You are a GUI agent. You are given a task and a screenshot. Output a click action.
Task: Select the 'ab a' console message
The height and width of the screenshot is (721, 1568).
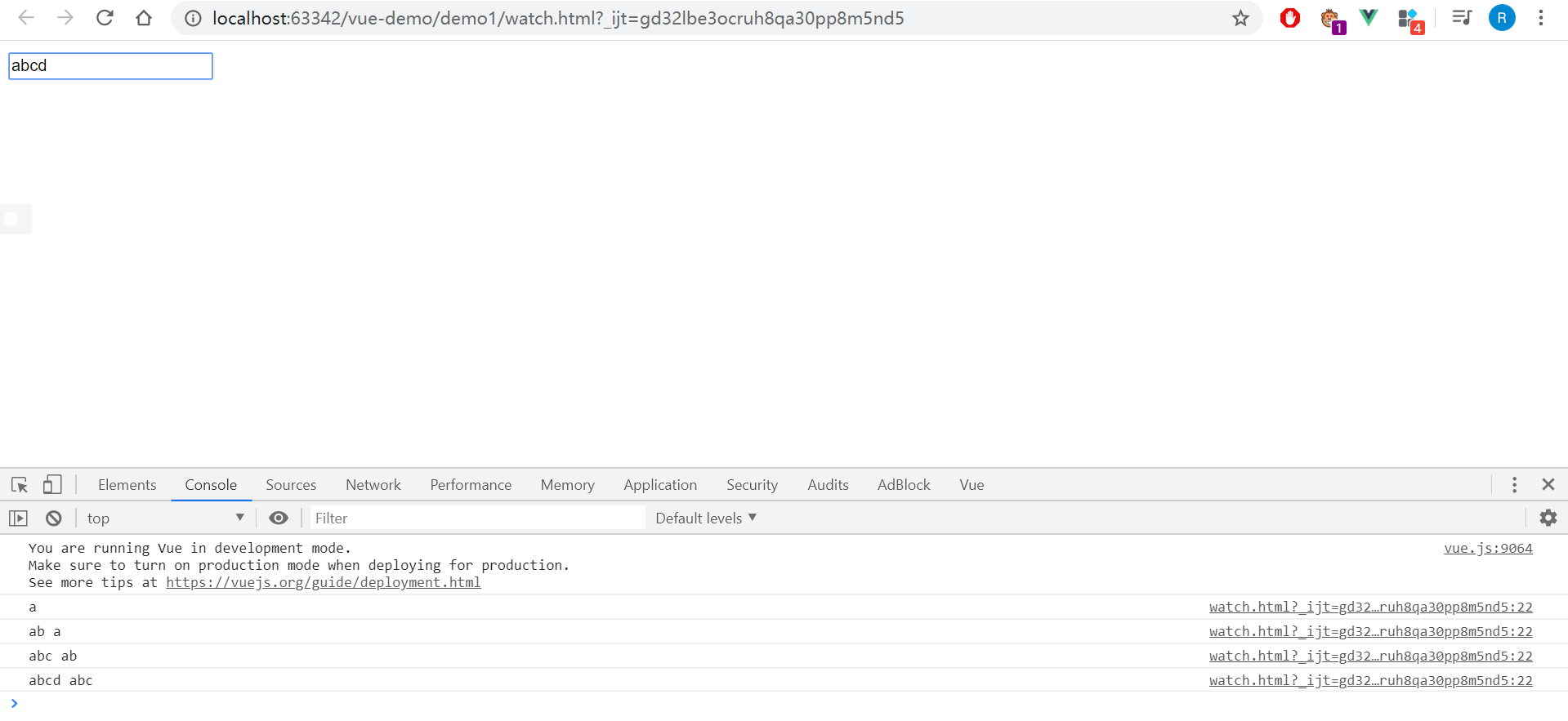pos(44,631)
